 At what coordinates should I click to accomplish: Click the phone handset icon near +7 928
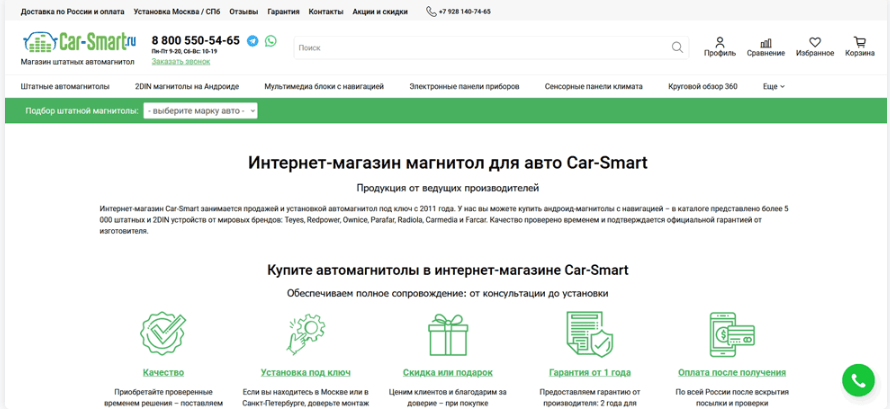tap(431, 11)
